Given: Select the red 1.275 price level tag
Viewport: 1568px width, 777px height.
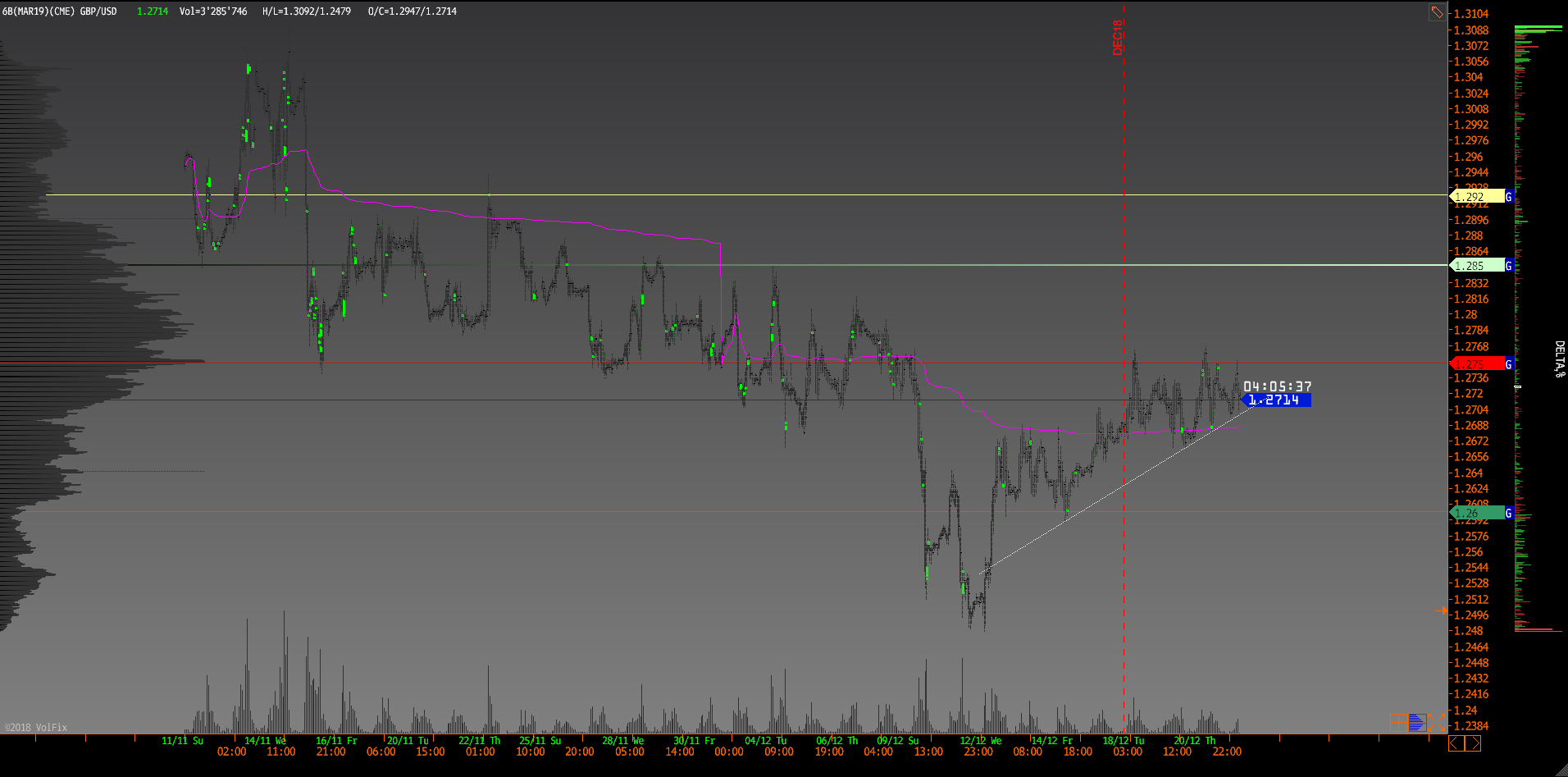Looking at the screenshot, I should (1476, 364).
